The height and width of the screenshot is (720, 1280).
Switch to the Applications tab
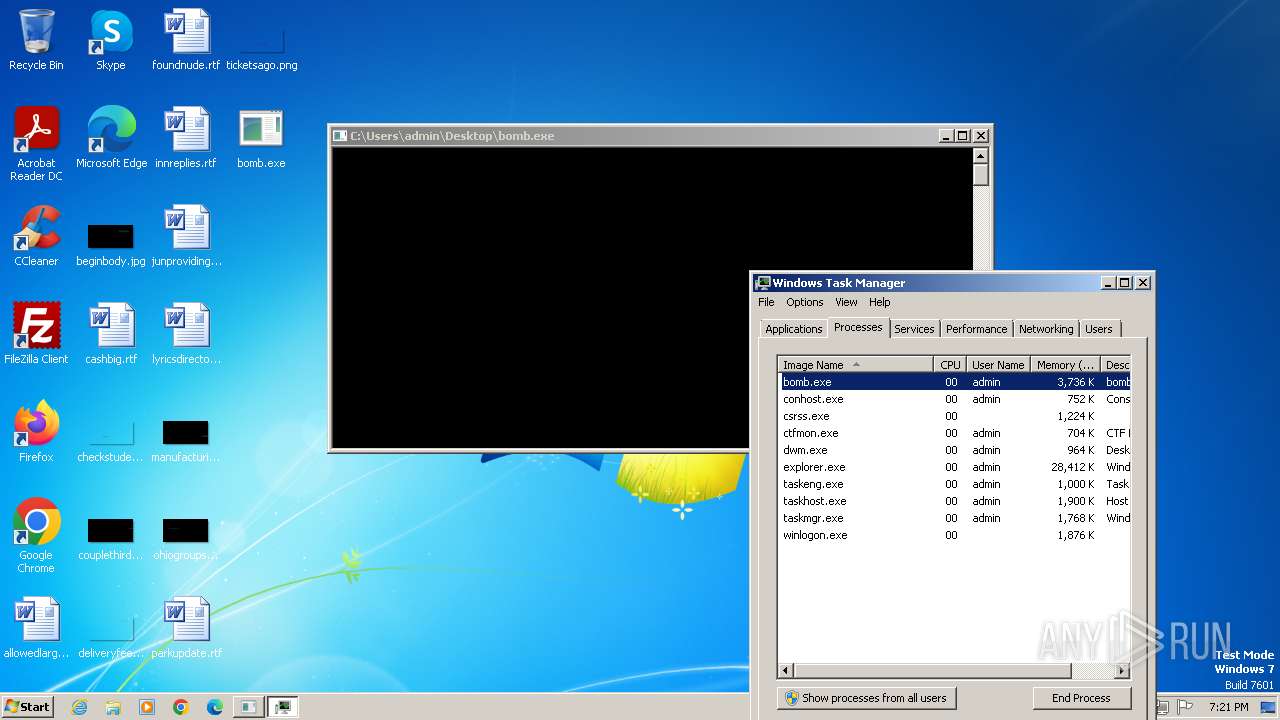pyautogui.click(x=793, y=329)
